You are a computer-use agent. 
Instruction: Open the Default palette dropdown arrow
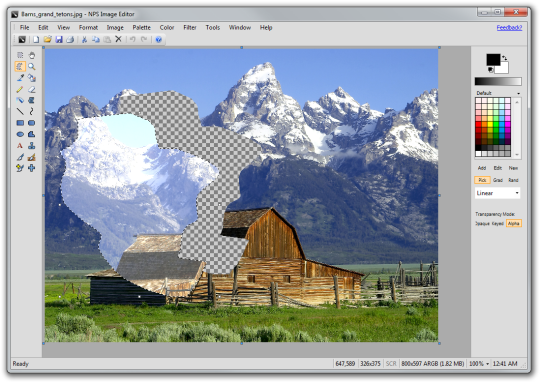[518, 93]
